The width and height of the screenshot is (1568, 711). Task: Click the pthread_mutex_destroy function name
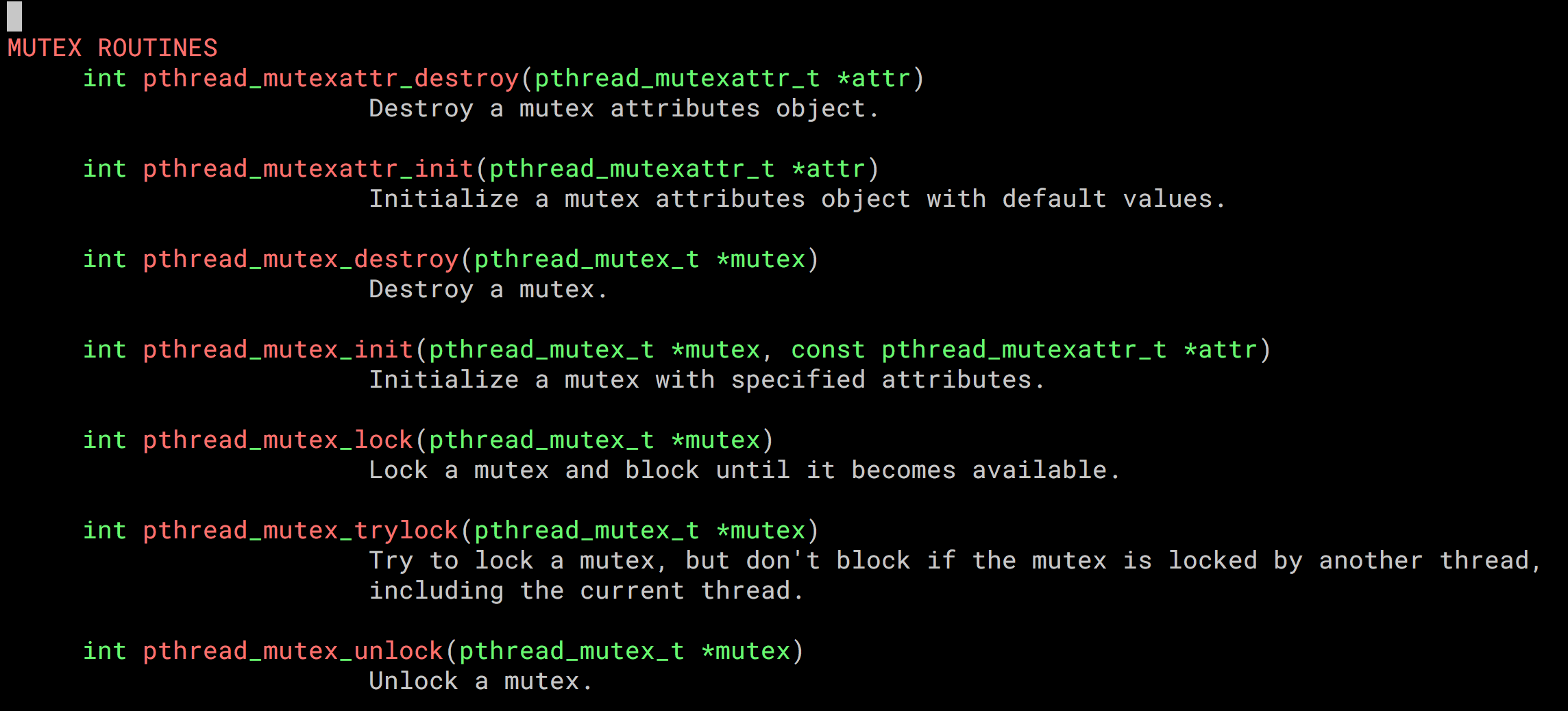(x=301, y=259)
